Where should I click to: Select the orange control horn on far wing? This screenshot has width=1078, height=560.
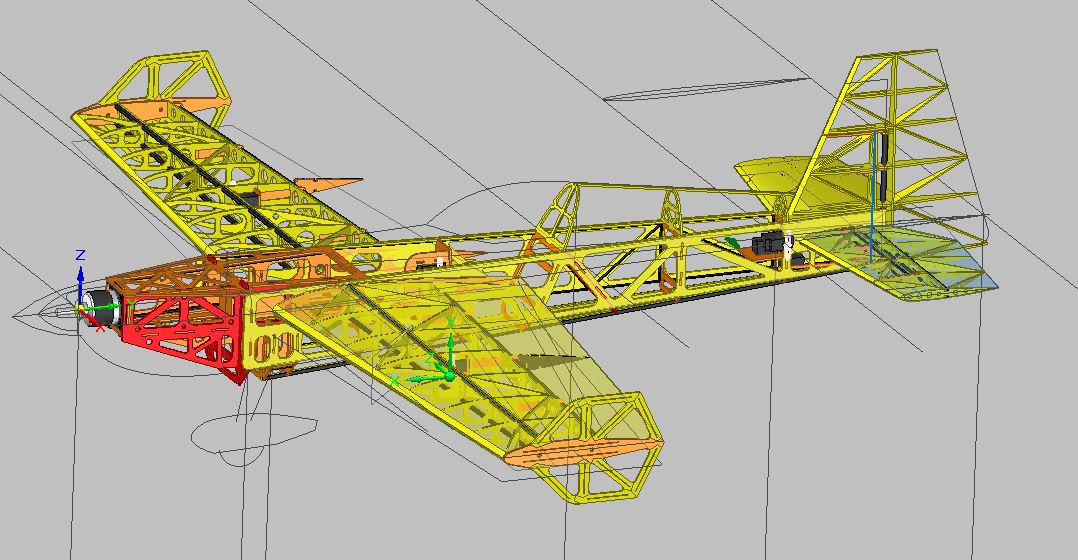click(x=330, y=183)
